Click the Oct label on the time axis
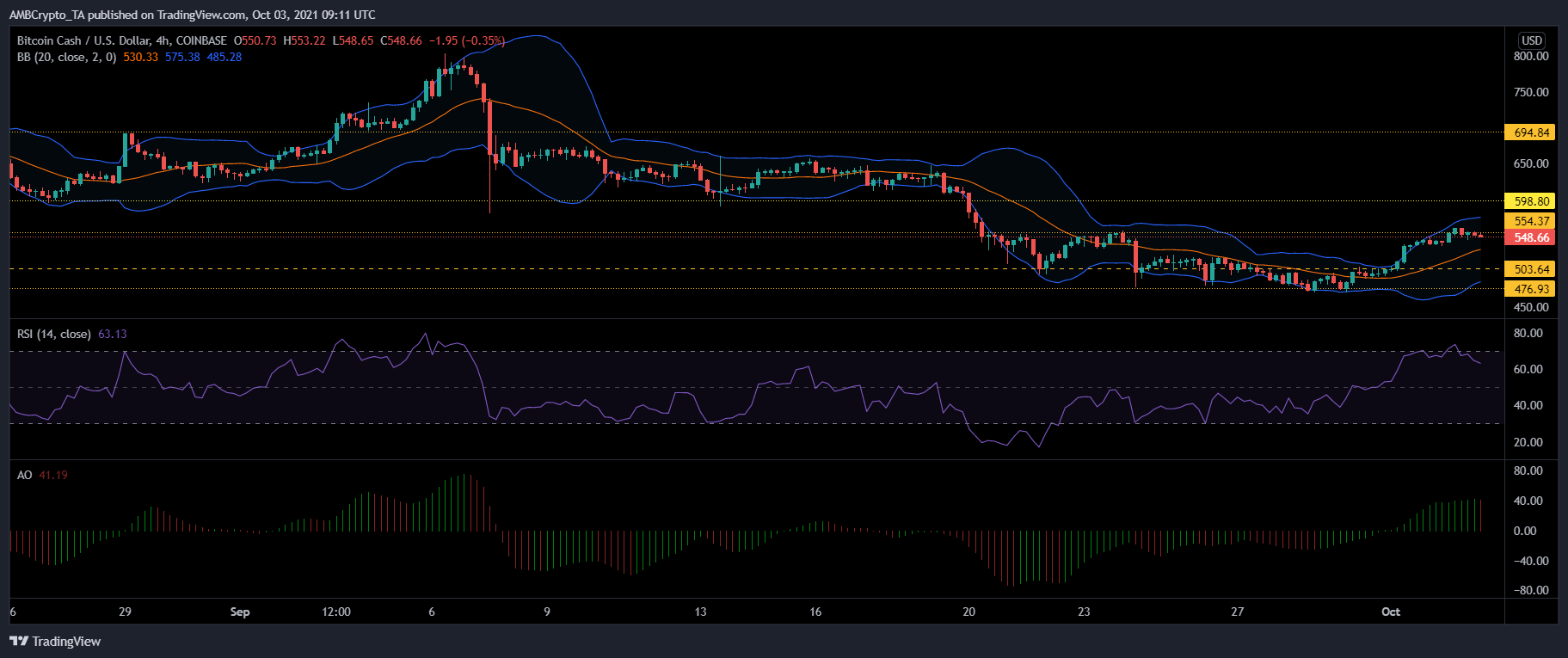 (x=1391, y=612)
